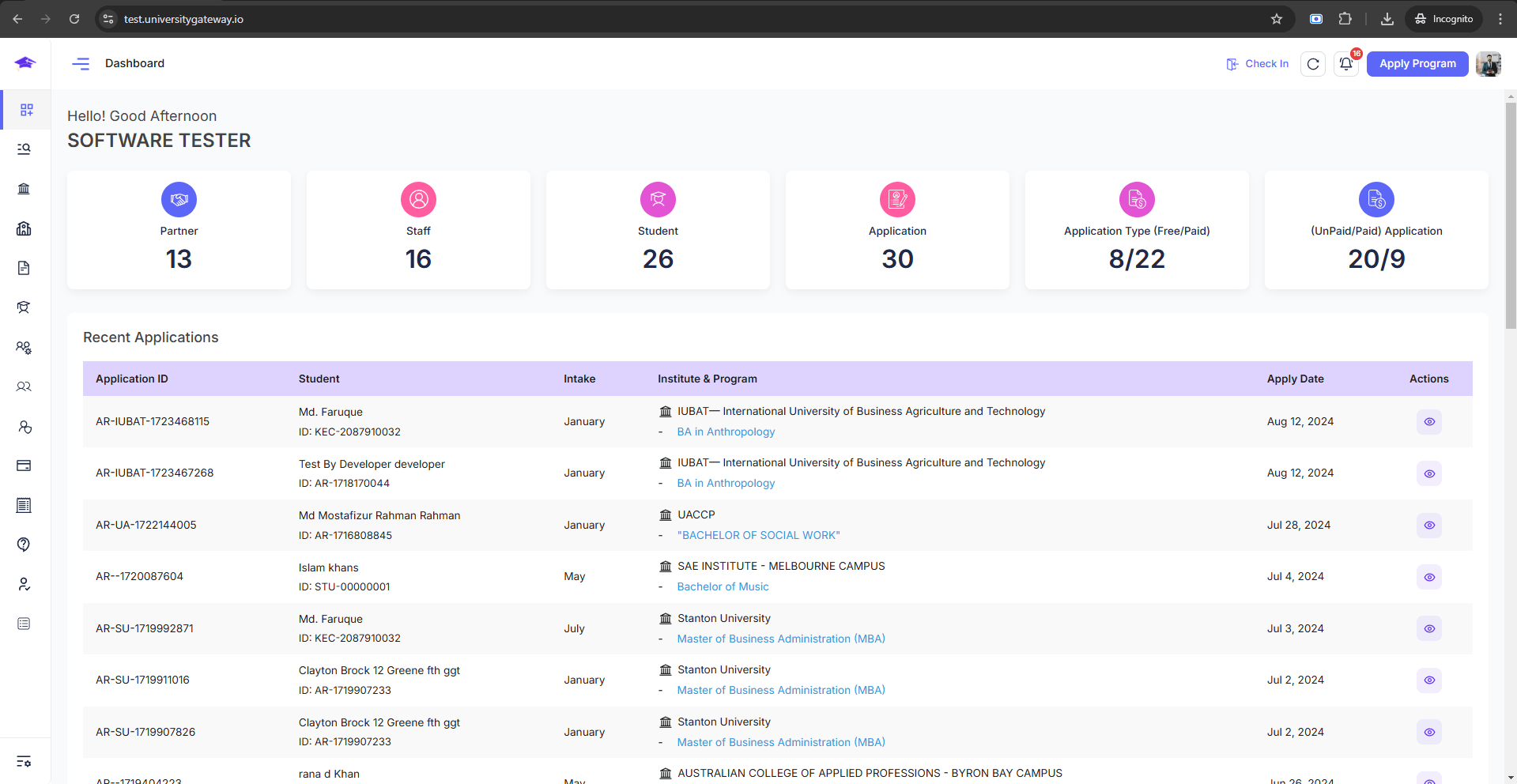1517x784 pixels.
Task: View application AR-SU-1719992871 via eye icon
Action: click(1428, 629)
